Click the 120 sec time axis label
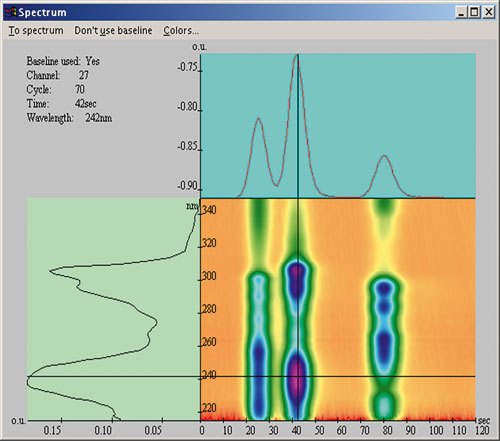500x441 pixels. point(482,431)
